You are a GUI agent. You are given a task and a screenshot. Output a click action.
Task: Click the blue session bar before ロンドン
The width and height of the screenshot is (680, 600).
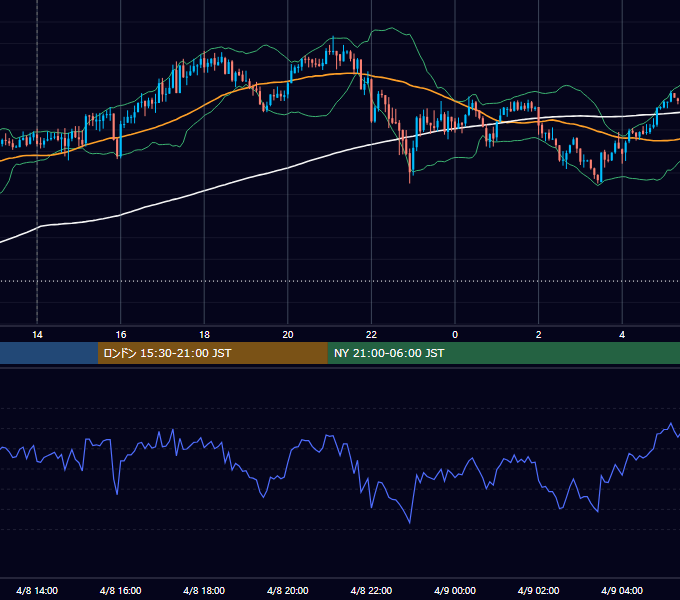click(49, 353)
